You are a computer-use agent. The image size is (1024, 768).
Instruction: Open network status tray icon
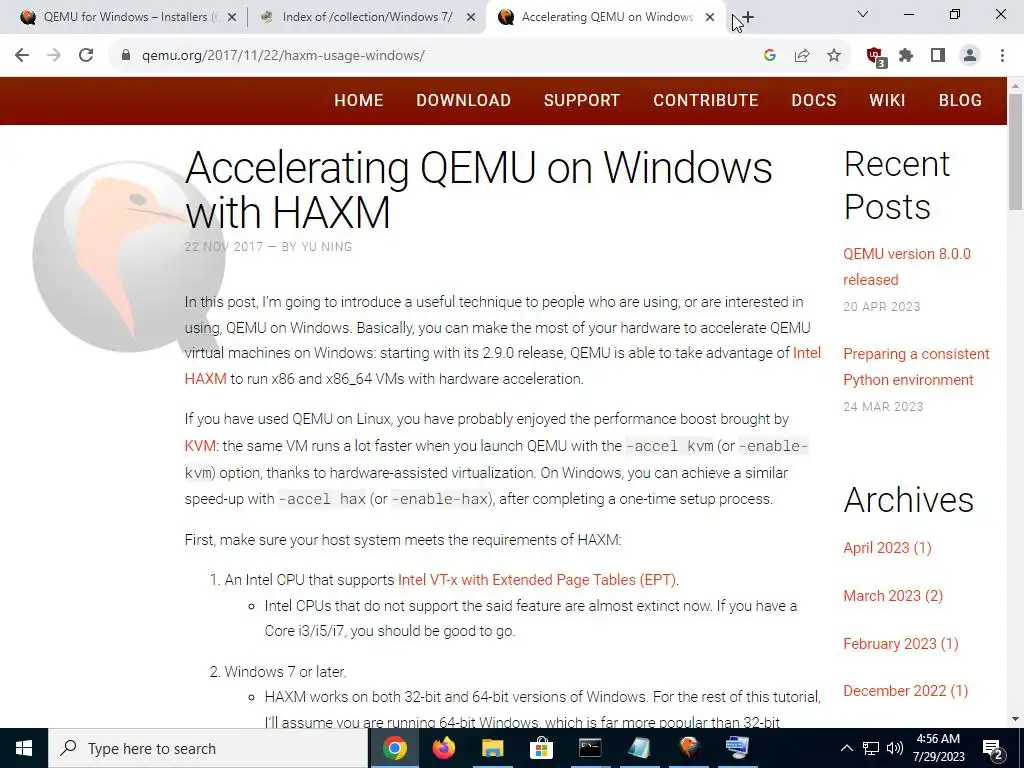871,748
